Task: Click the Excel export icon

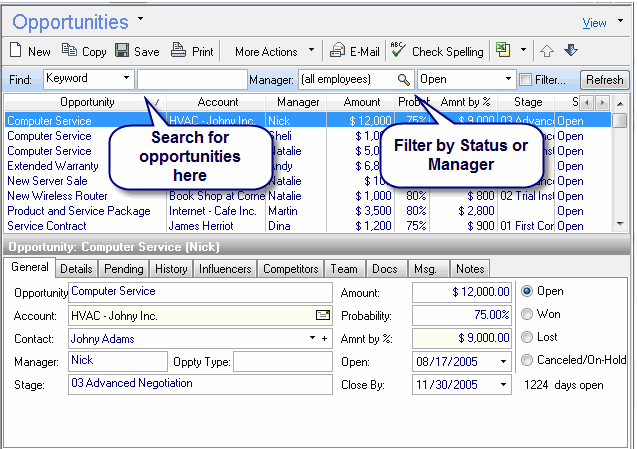Action: (x=502, y=50)
